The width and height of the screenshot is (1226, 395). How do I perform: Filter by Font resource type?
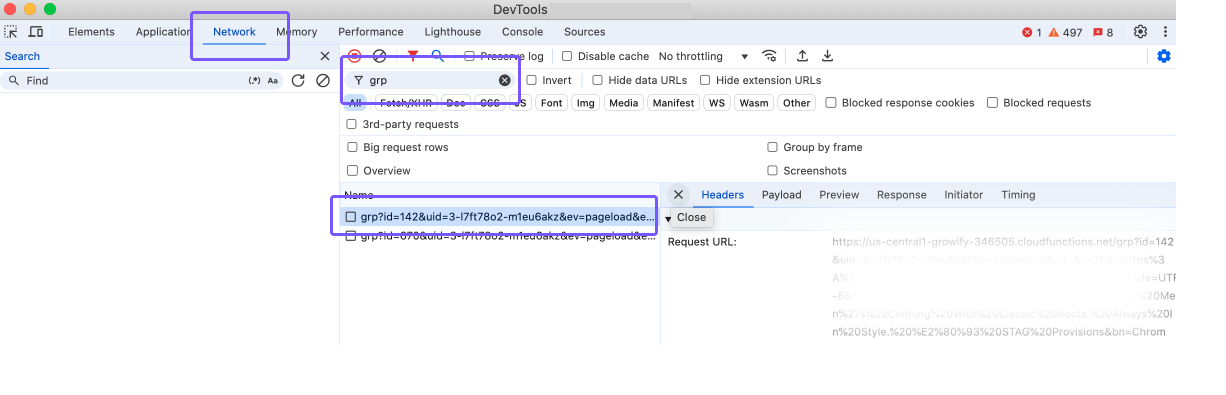[x=551, y=103]
